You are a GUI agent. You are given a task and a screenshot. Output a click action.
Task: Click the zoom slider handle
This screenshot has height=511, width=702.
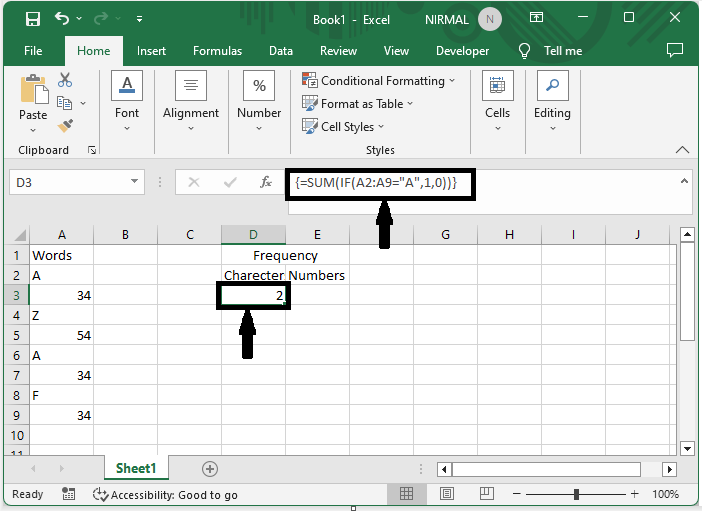[x=577, y=494]
